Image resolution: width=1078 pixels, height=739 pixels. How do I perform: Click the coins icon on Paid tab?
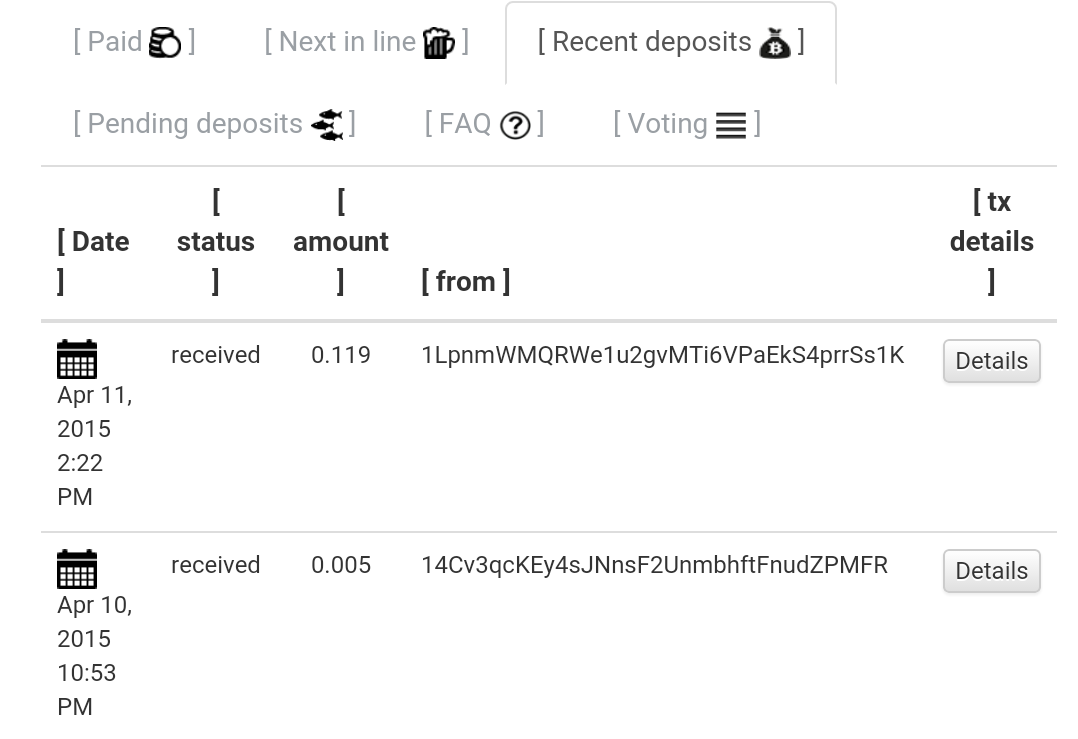(x=165, y=43)
